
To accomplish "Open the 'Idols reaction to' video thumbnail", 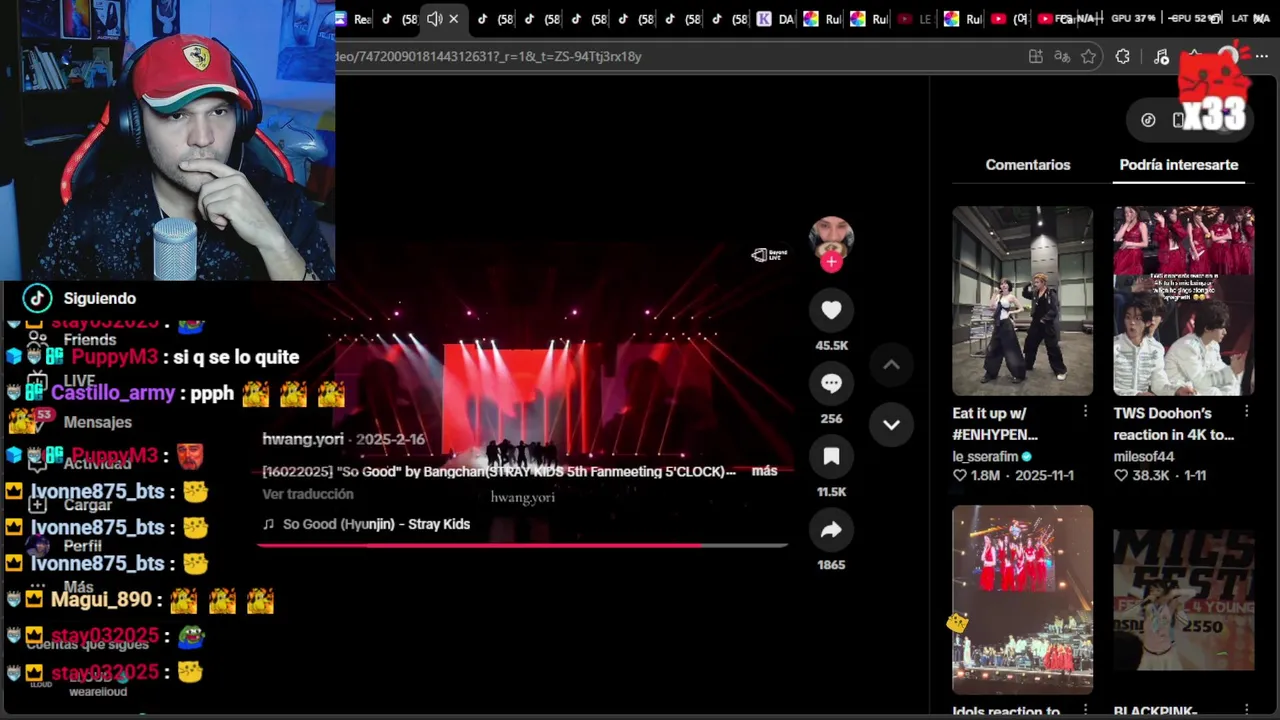I will 1022,599.
